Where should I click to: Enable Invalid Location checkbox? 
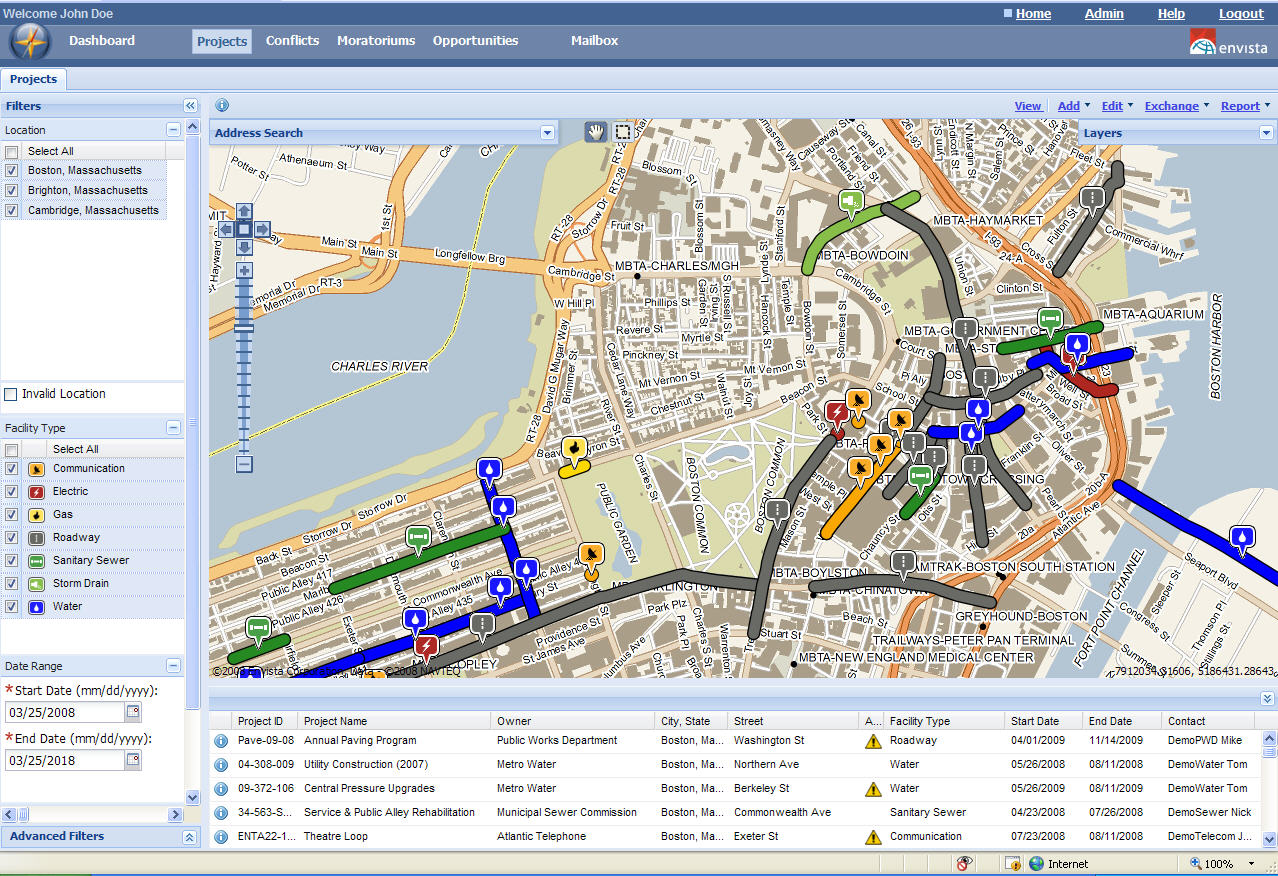[x=11, y=394]
